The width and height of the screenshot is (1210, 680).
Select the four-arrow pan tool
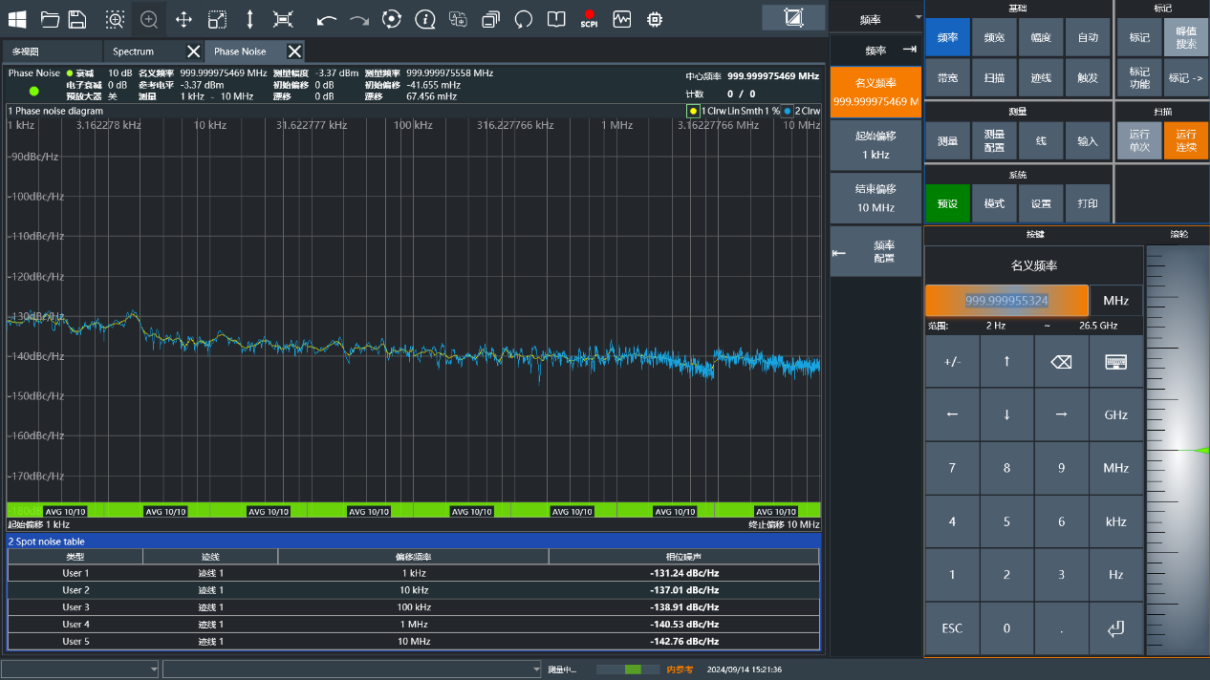[183, 19]
